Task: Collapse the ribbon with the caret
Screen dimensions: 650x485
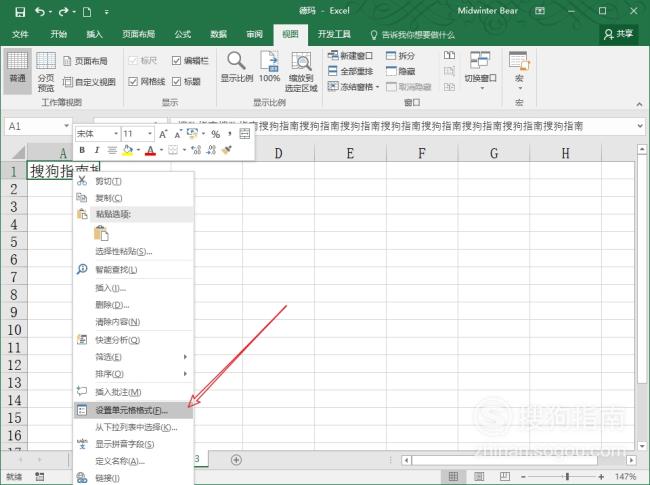Action: pos(639,104)
